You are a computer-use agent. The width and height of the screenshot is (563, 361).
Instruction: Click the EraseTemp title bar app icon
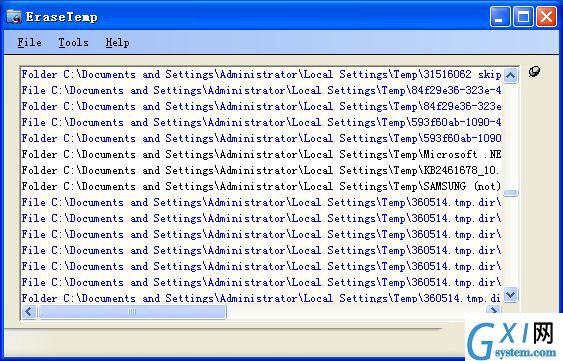[x=14, y=17]
